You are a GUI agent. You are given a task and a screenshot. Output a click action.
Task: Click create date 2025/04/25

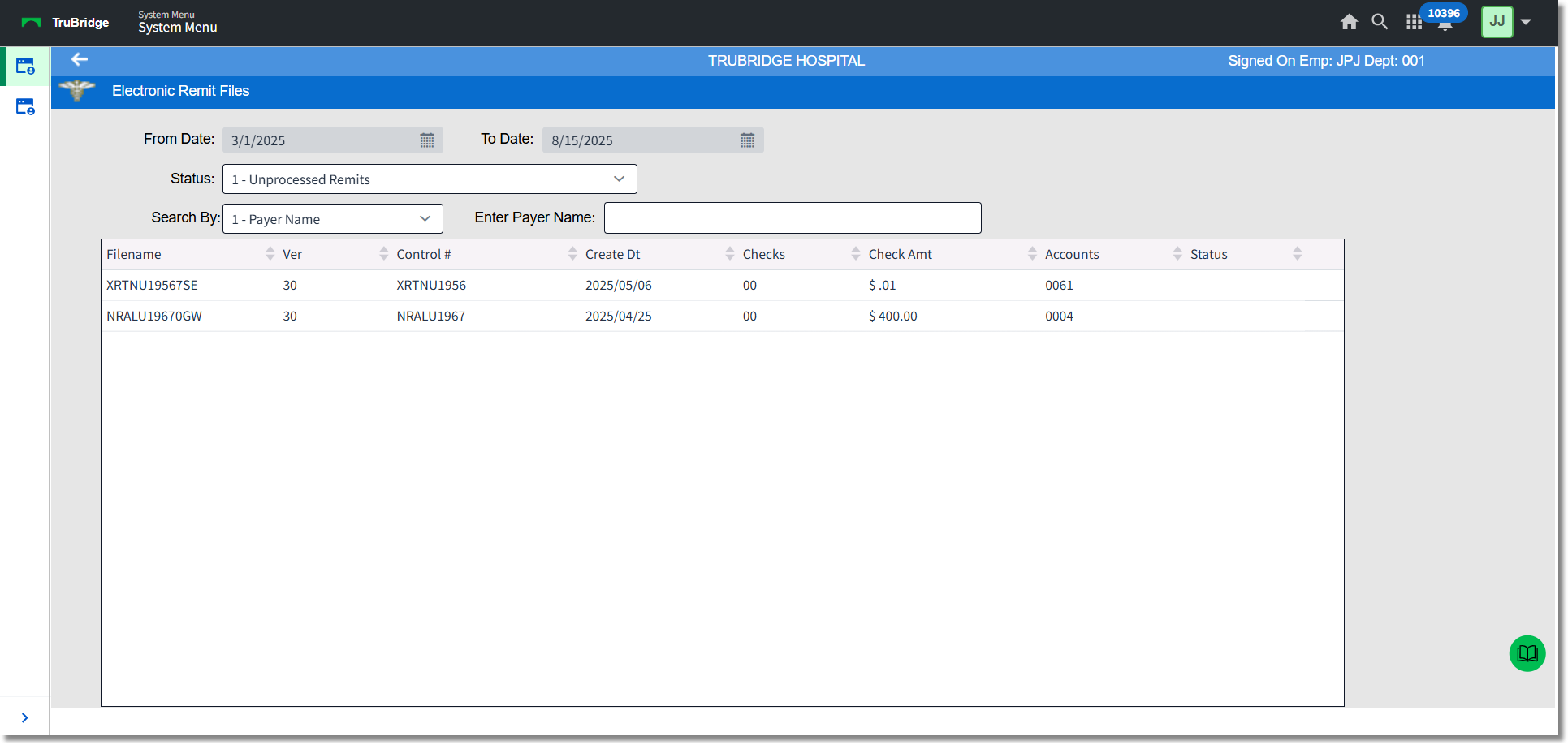[619, 316]
